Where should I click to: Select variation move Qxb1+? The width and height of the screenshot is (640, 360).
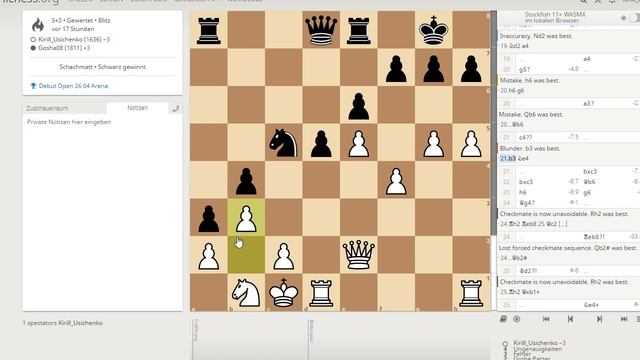click(x=531, y=292)
